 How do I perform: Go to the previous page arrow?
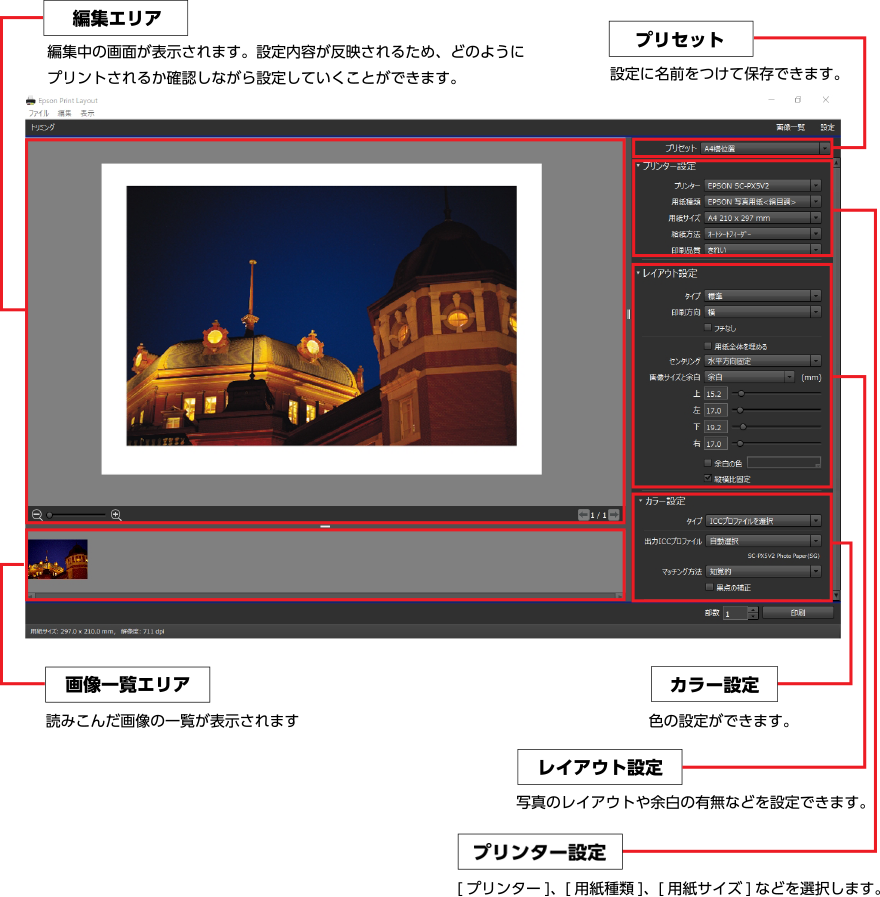(x=583, y=515)
